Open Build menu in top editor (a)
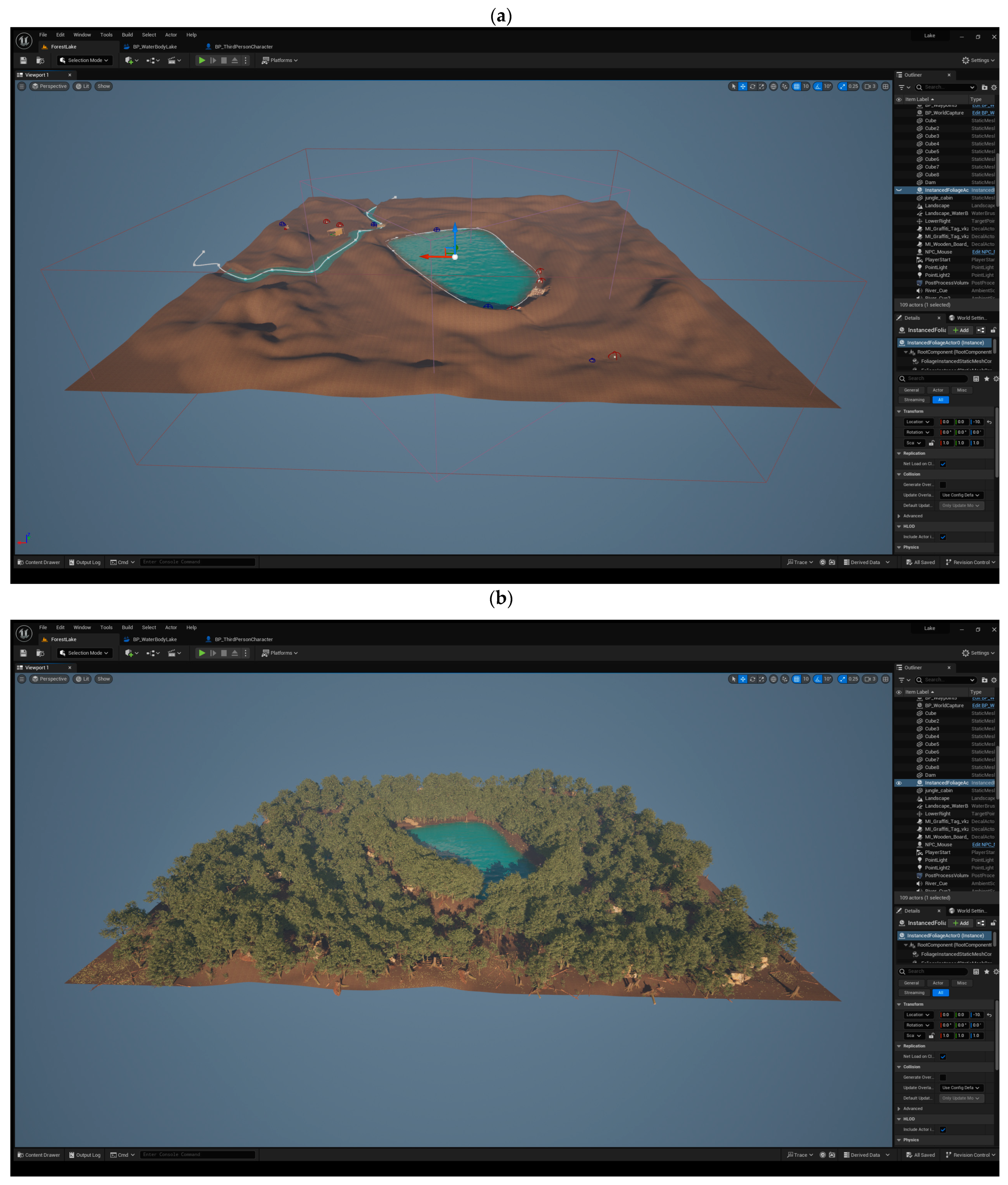 127,35
